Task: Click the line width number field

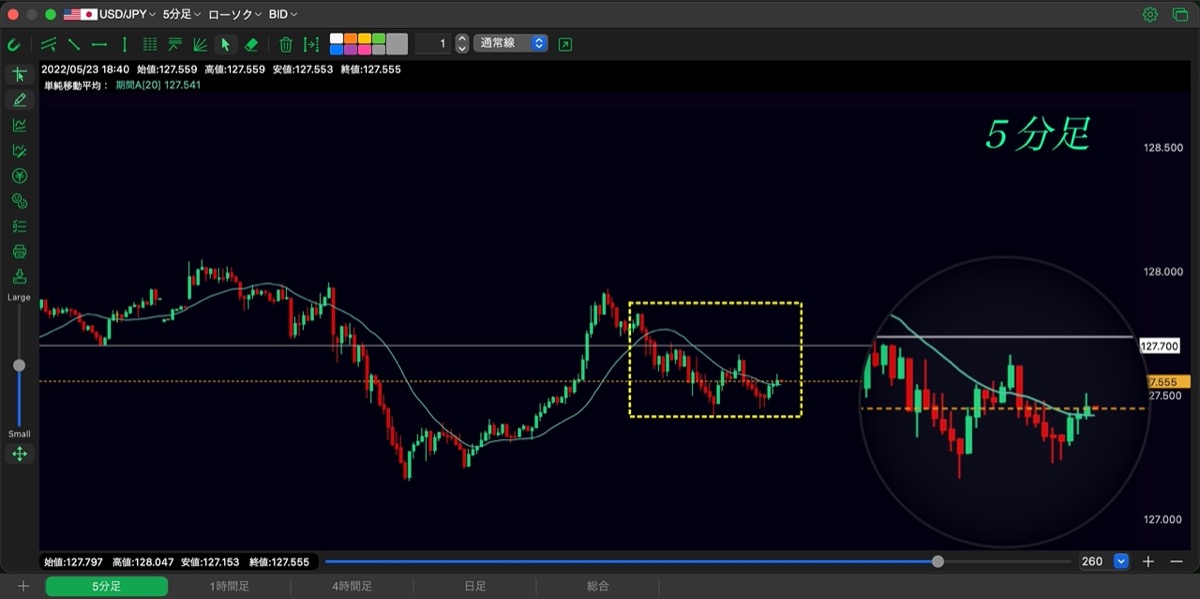Action: pyautogui.click(x=433, y=44)
